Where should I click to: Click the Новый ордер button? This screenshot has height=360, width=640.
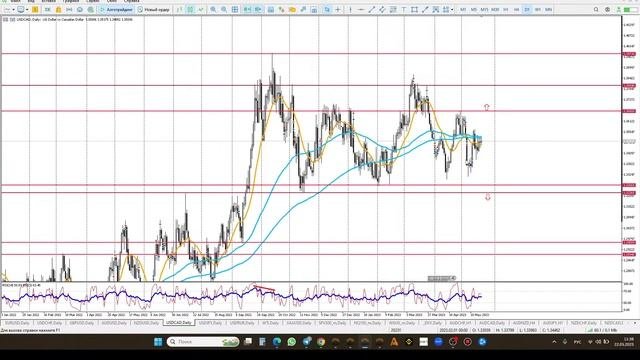(154, 9)
